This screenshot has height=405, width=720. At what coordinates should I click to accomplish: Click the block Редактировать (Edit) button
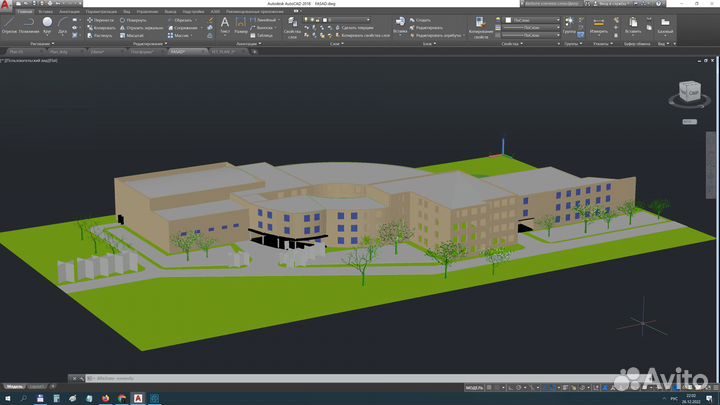pos(426,28)
